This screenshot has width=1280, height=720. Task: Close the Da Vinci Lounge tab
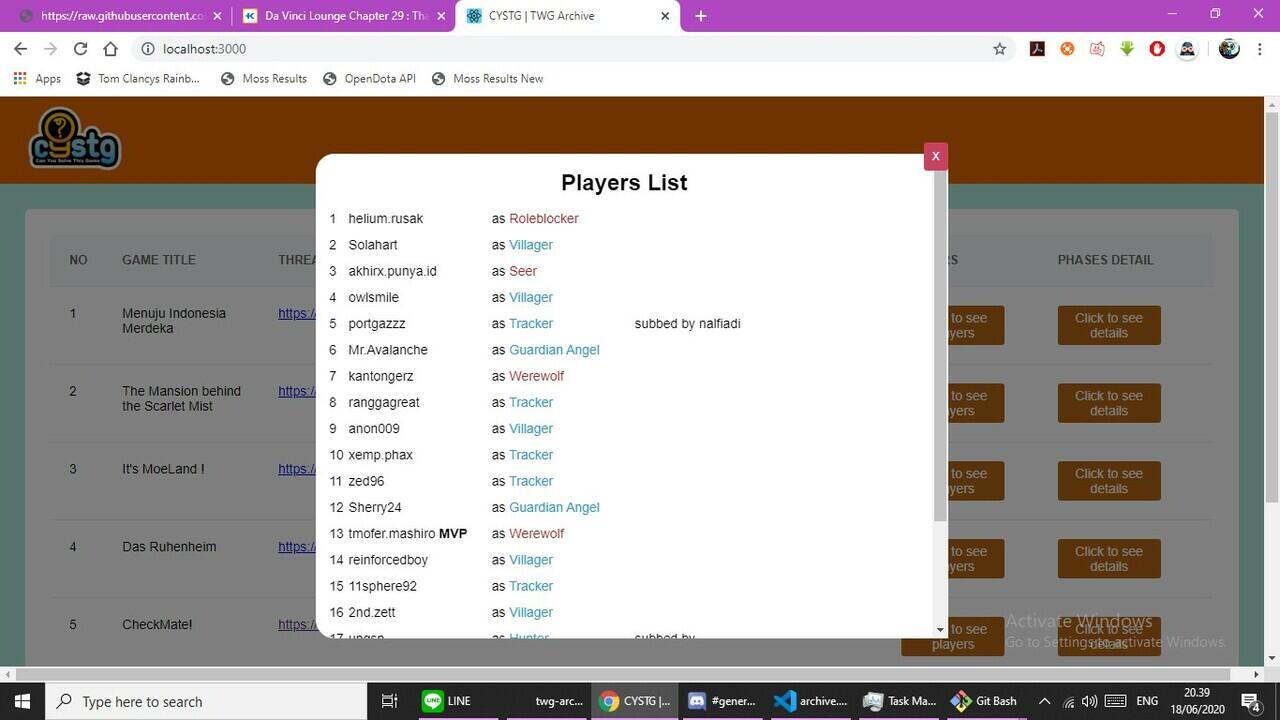(441, 16)
